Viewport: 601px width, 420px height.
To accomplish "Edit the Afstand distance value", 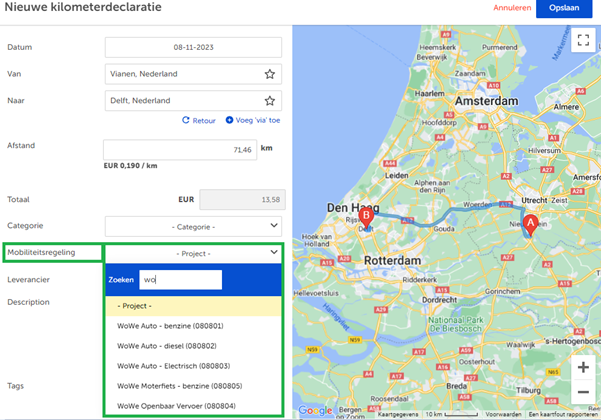I will coord(180,150).
